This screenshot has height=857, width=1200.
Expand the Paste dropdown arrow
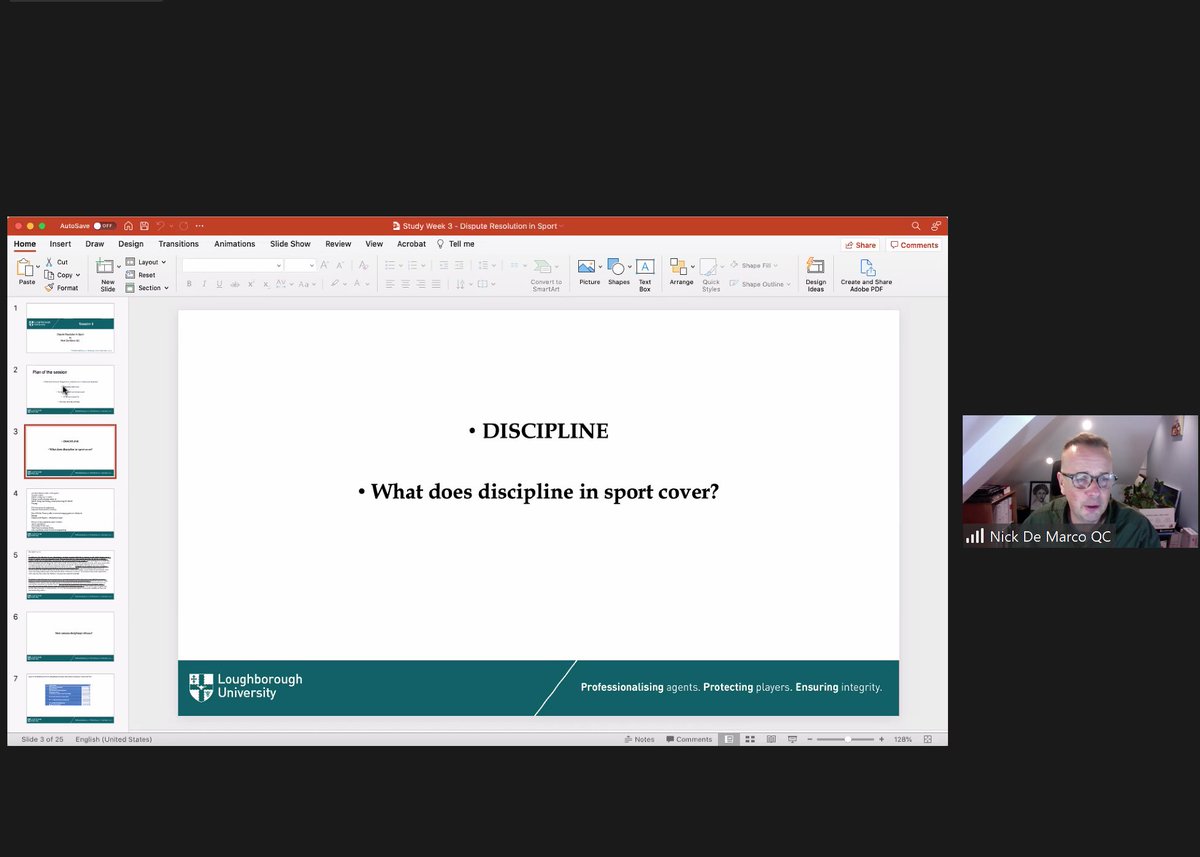pyautogui.click(x=38, y=267)
